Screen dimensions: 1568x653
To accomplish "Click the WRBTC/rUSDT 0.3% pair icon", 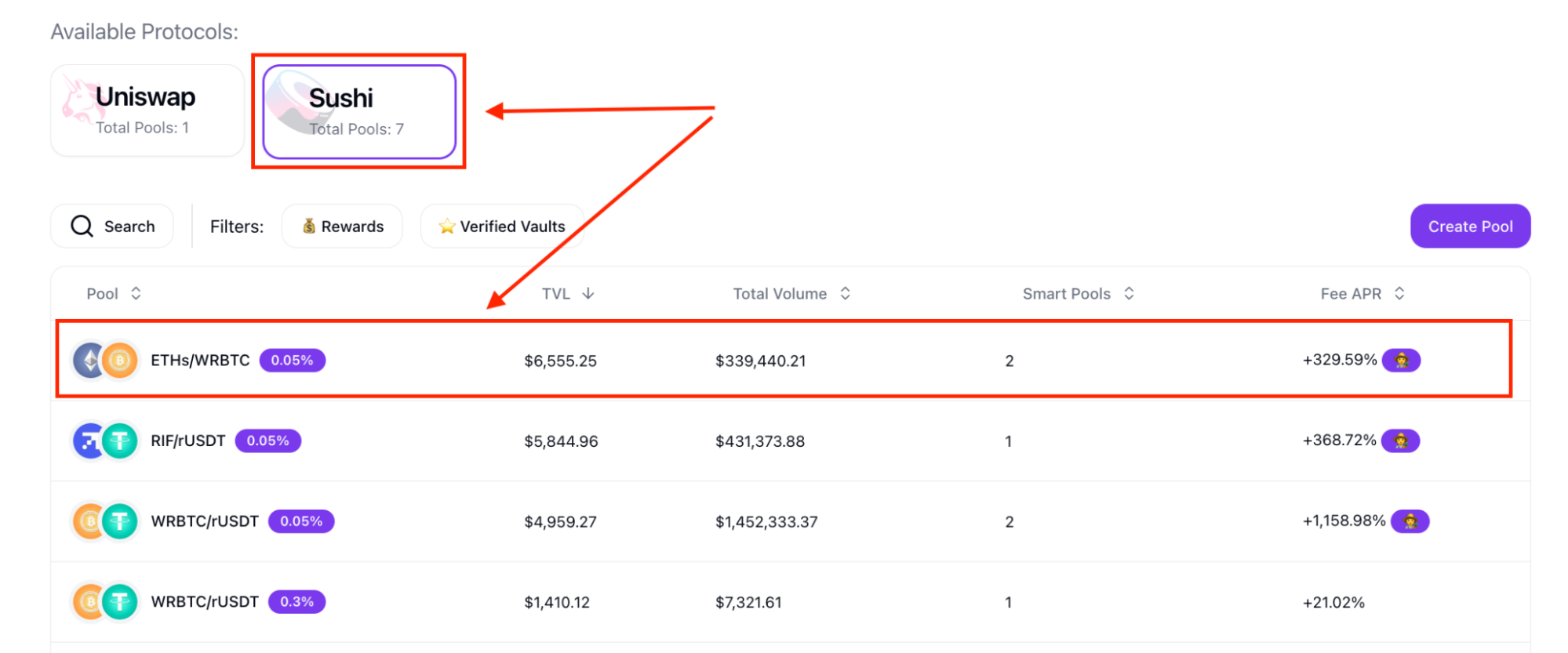I will tap(105, 602).
